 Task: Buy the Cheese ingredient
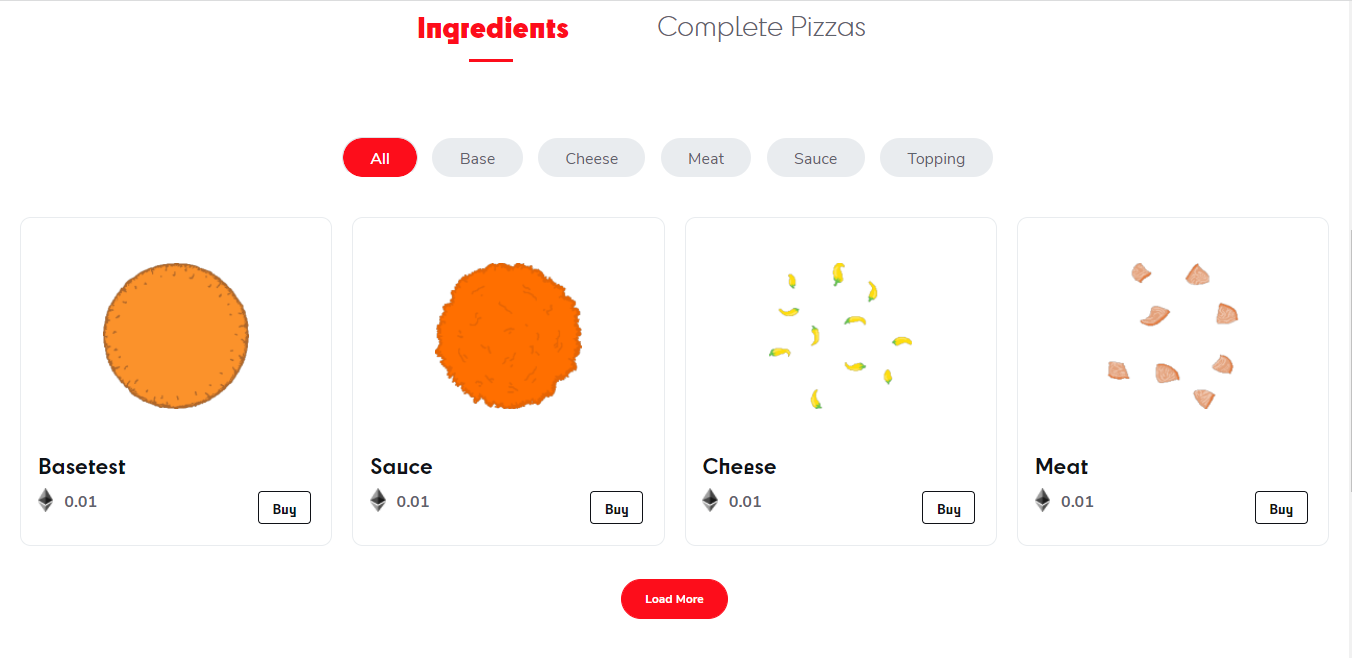click(x=948, y=508)
